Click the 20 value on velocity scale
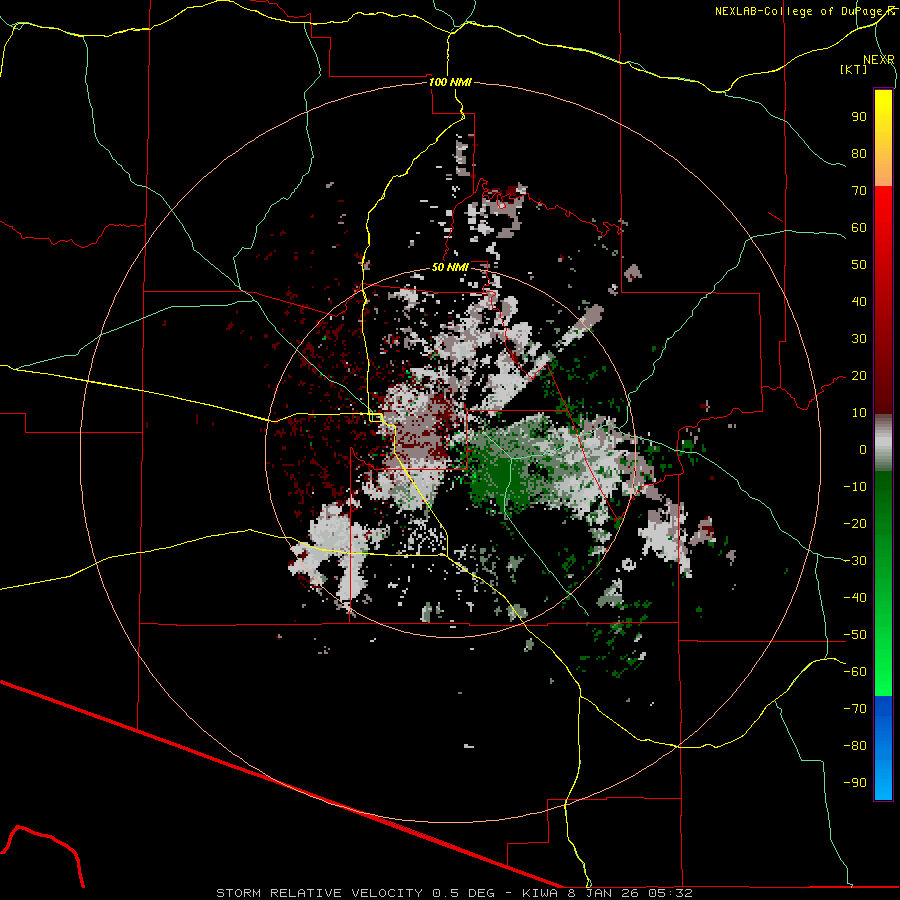Image resolution: width=900 pixels, height=900 pixels. (x=859, y=375)
